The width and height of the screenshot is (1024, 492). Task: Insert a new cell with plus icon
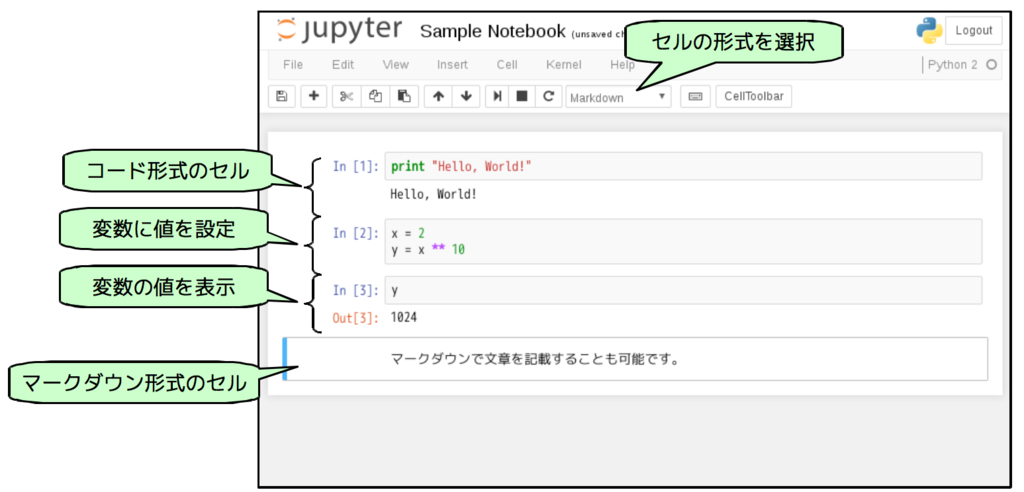pyautogui.click(x=313, y=97)
